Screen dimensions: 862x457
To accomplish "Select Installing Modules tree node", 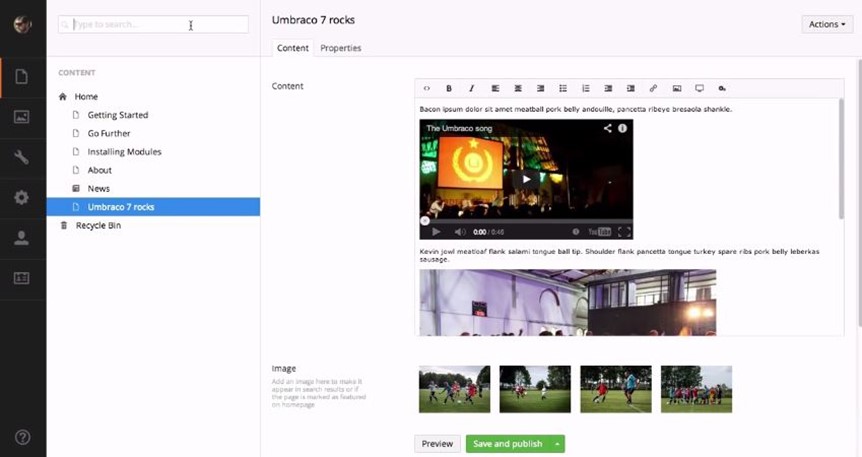I will pos(124,152).
